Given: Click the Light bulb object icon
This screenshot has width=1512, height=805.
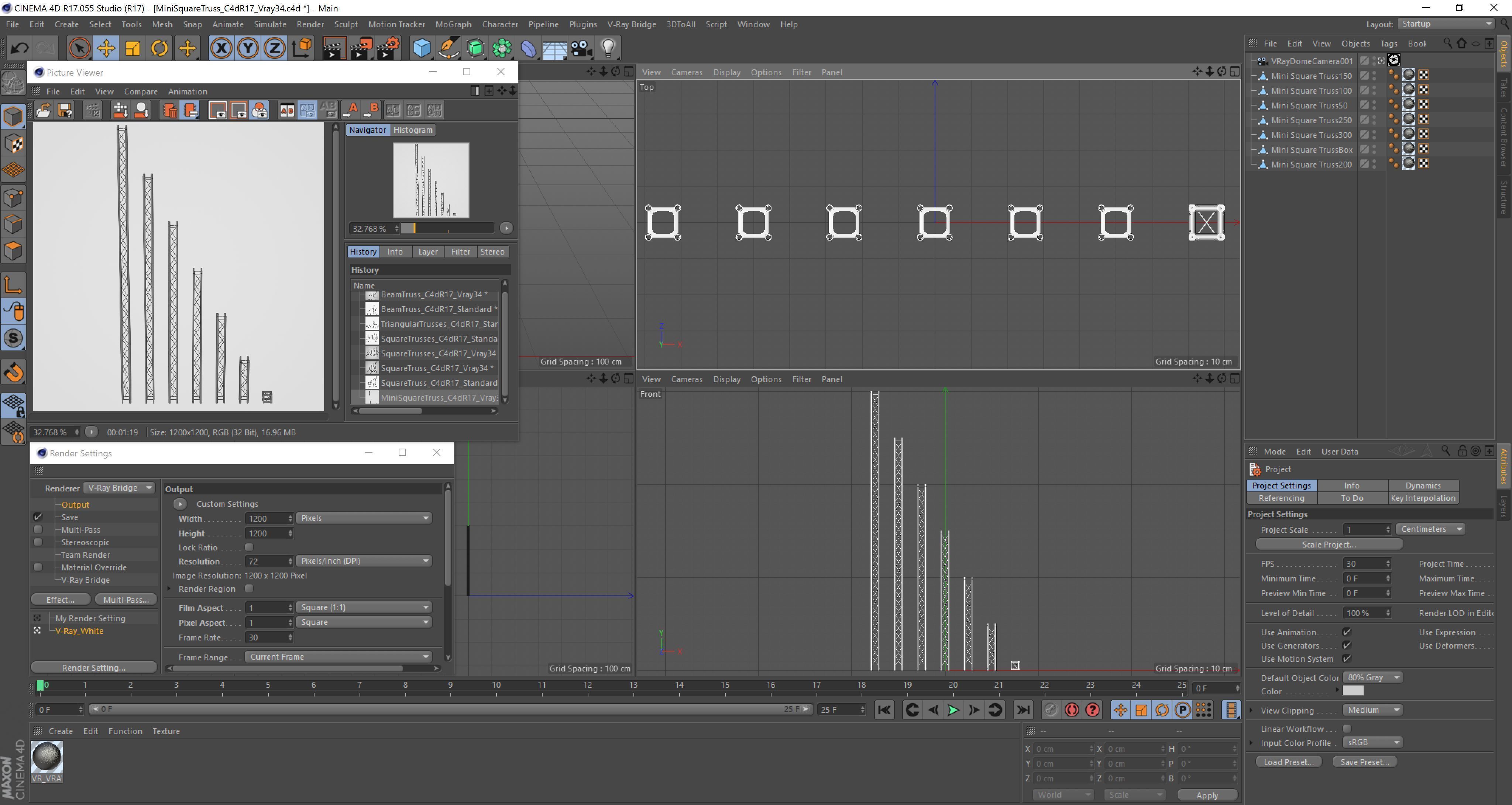Looking at the screenshot, I should click(x=608, y=48).
